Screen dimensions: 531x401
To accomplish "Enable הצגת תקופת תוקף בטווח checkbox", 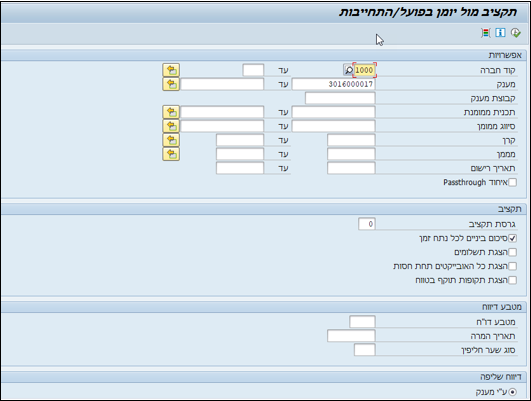I will tap(512, 280).
